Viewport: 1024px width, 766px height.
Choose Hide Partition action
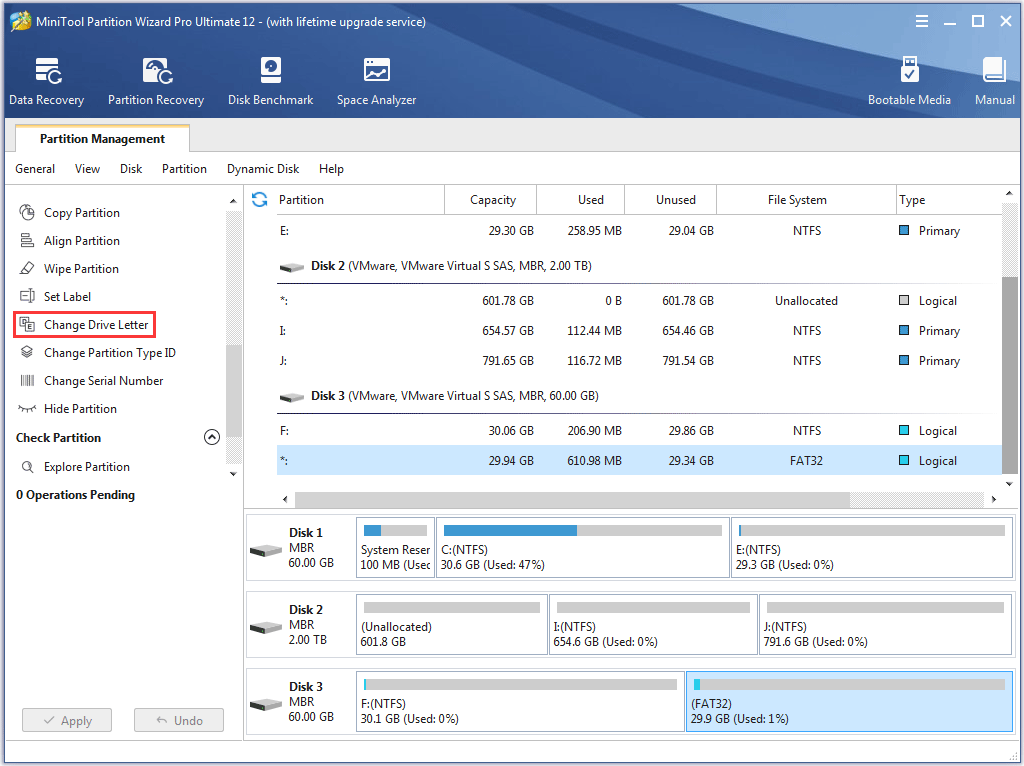(80, 409)
